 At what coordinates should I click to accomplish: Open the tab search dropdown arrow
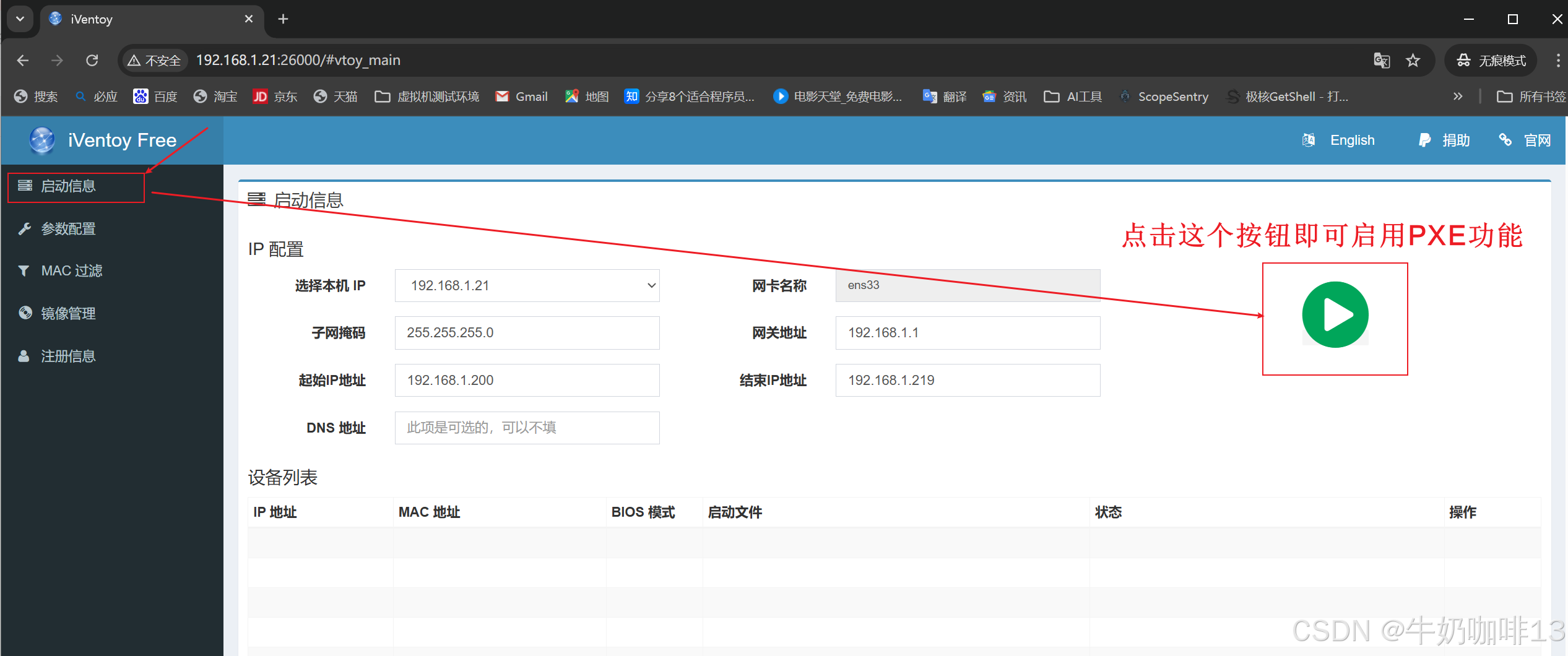pyautogui.click(x=20, y=19)
